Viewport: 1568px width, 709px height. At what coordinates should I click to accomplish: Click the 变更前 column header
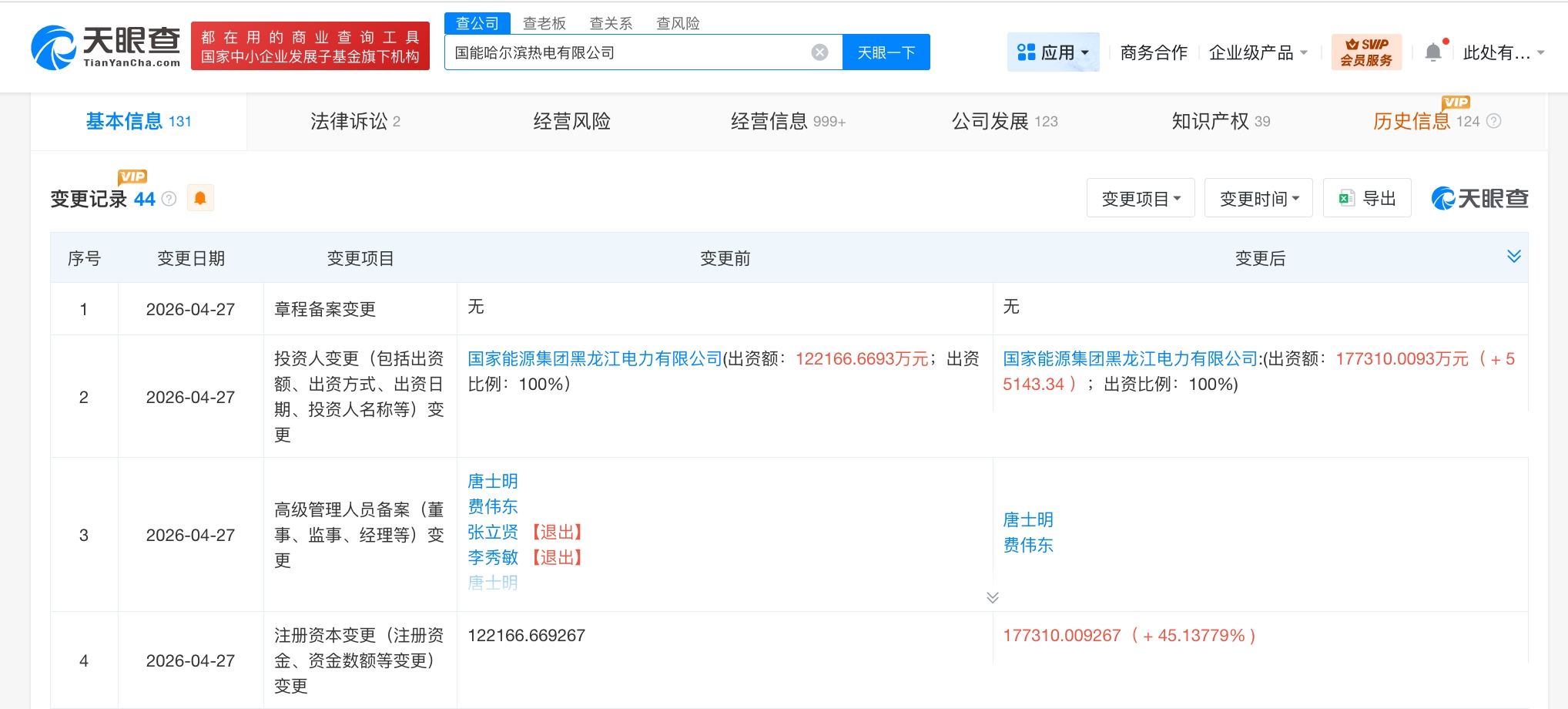click(x=725, y=258)
